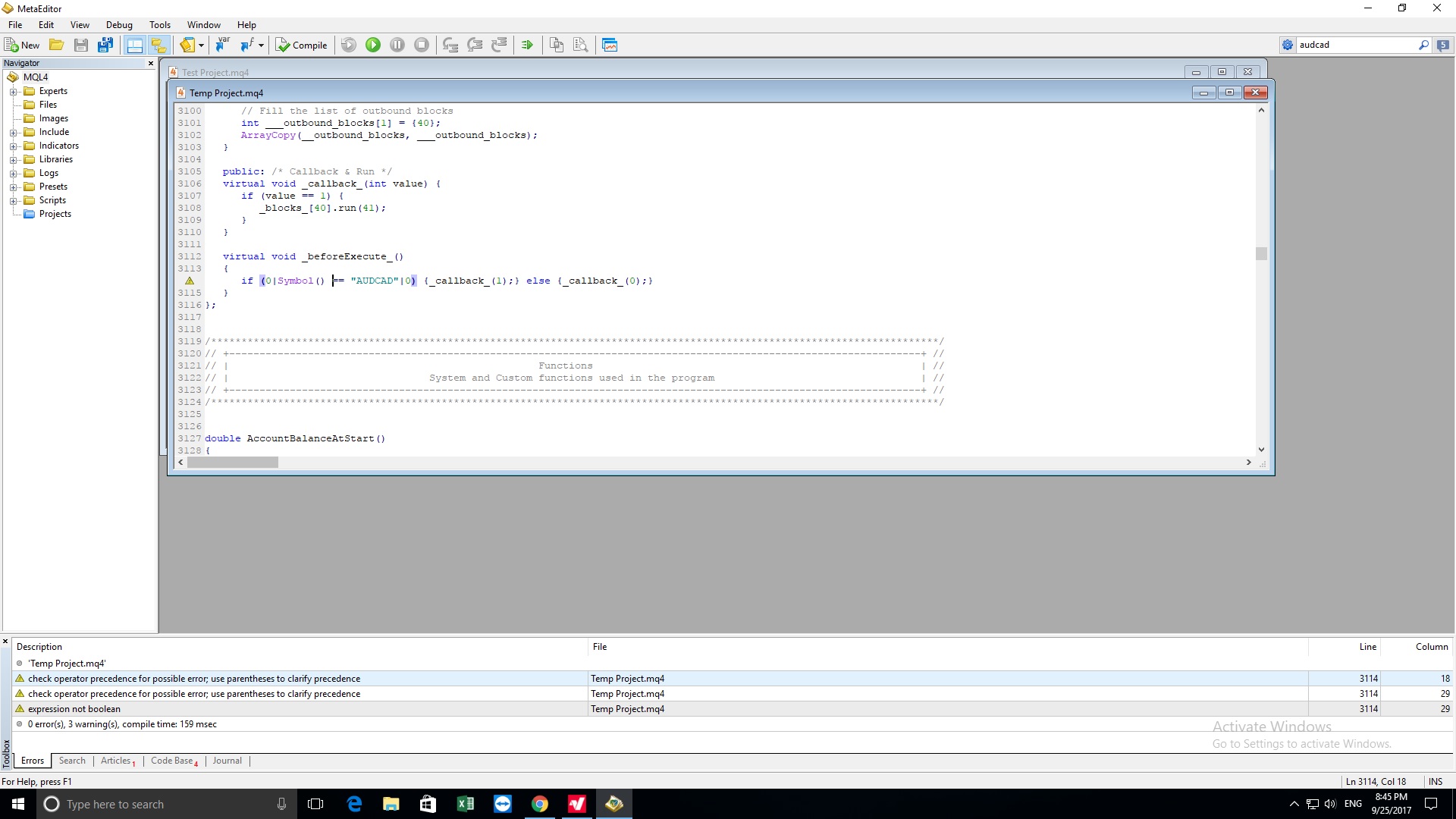Click the open folder icon in the toolbar
Screen dimensions: 1456x819
(57, 45)
